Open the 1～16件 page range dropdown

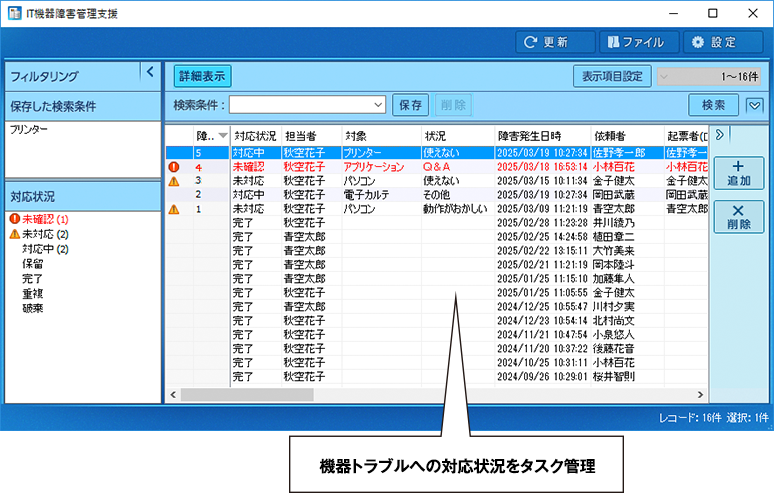(x=709, y=76)
